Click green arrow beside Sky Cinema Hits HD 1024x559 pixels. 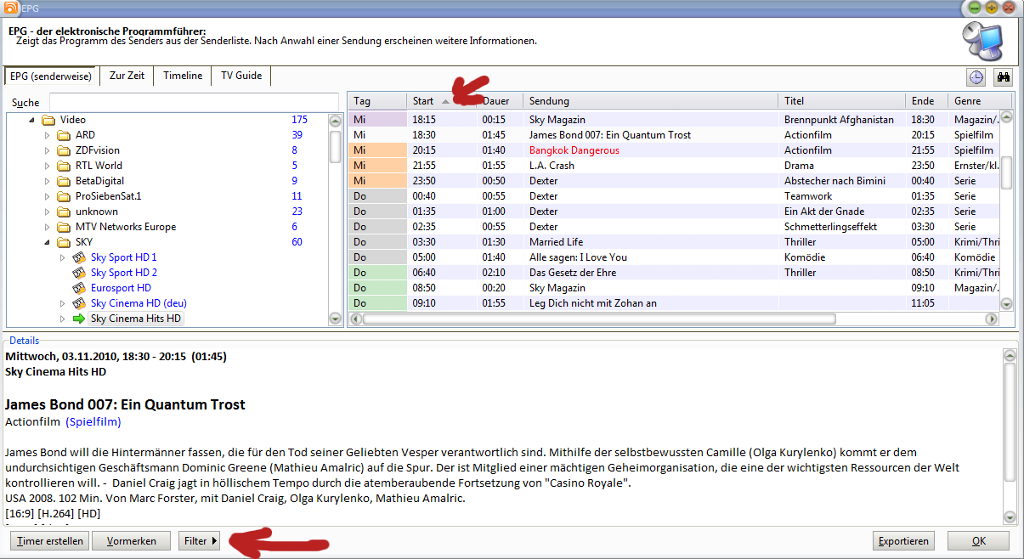[x=79, y=319]
